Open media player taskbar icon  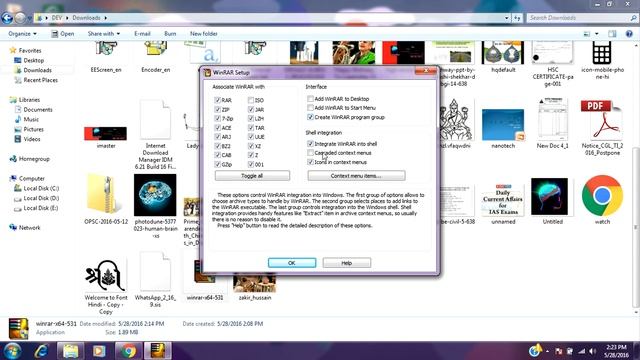(x=99, y=351)
